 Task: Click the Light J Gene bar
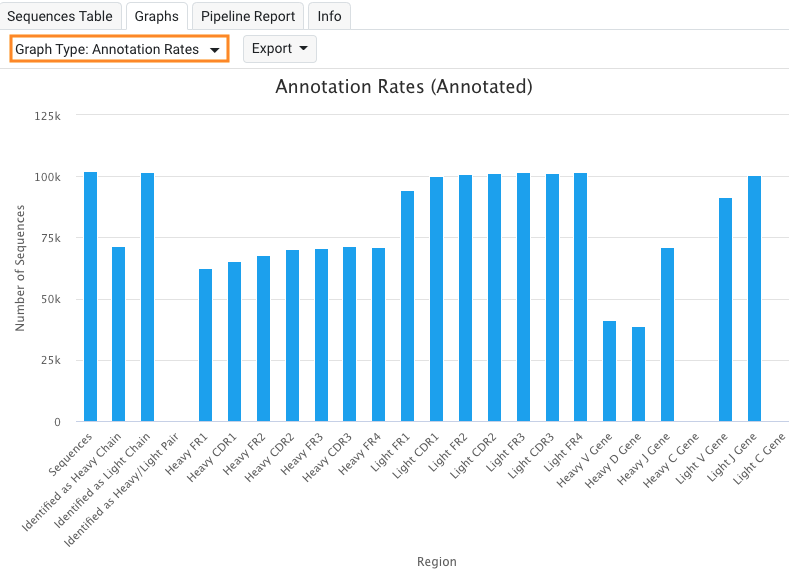click(755, 299)
